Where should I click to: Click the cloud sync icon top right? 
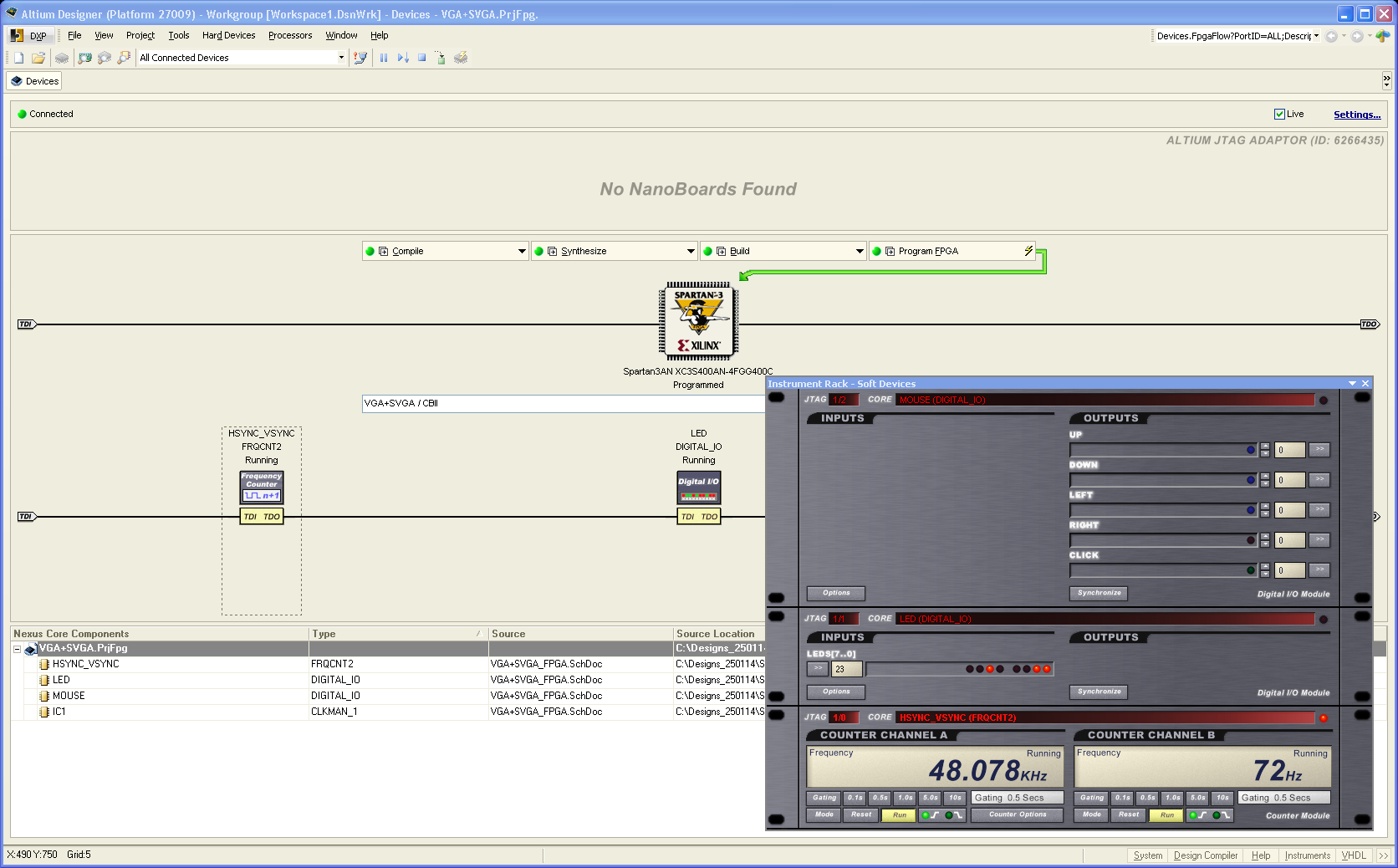(x=1383, y=36)
